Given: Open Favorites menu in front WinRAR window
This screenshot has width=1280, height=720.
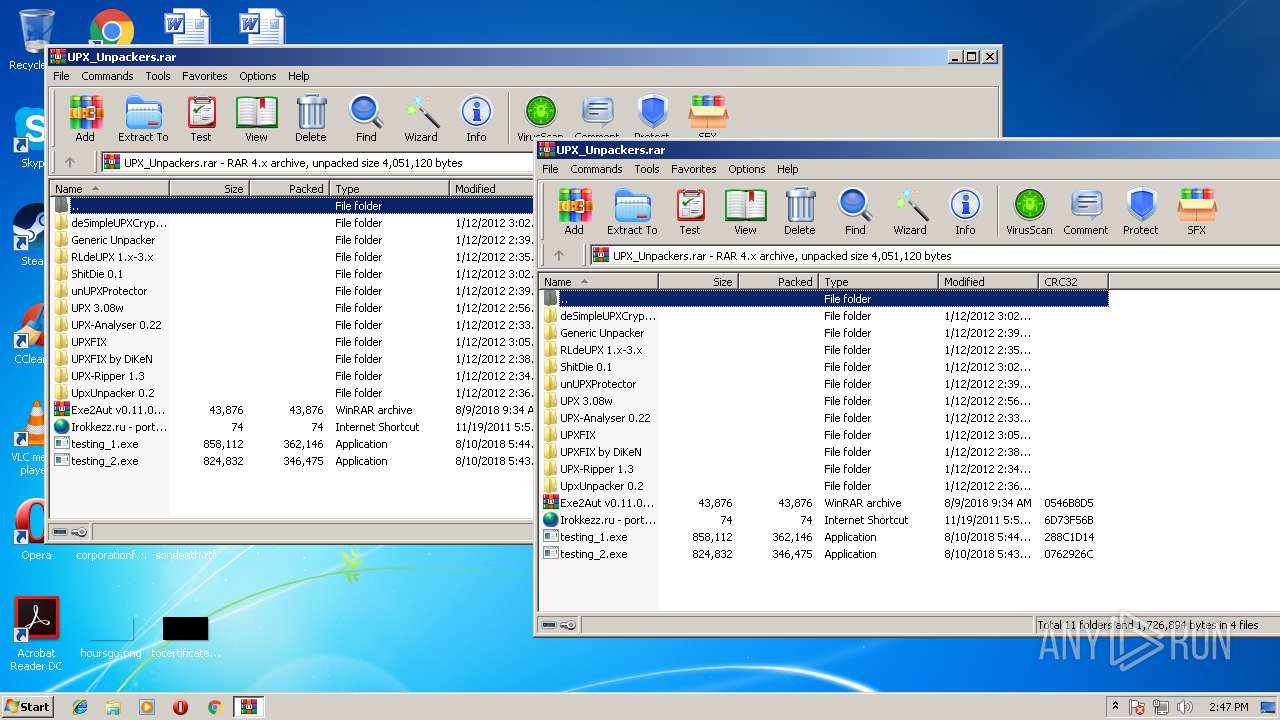Looking at the screenshot, I should coord(693,169).
